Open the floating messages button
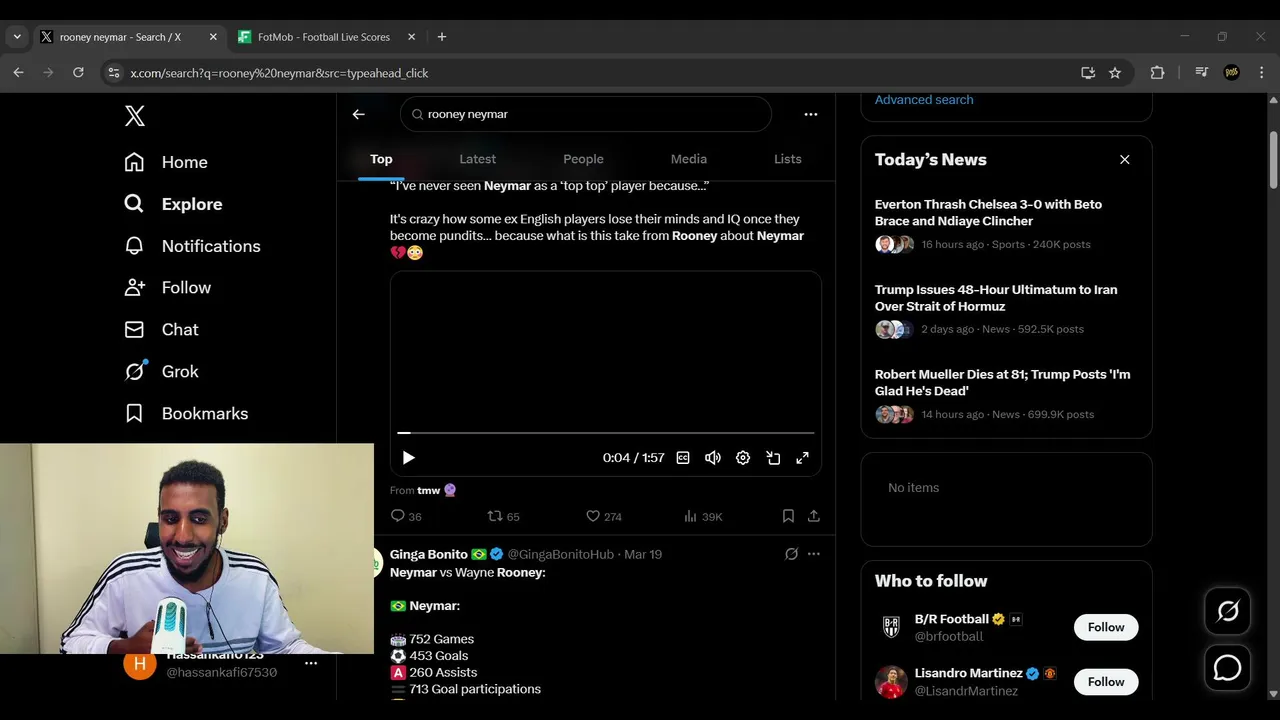The image size is (1280, 720). [x=1228, y=668]
